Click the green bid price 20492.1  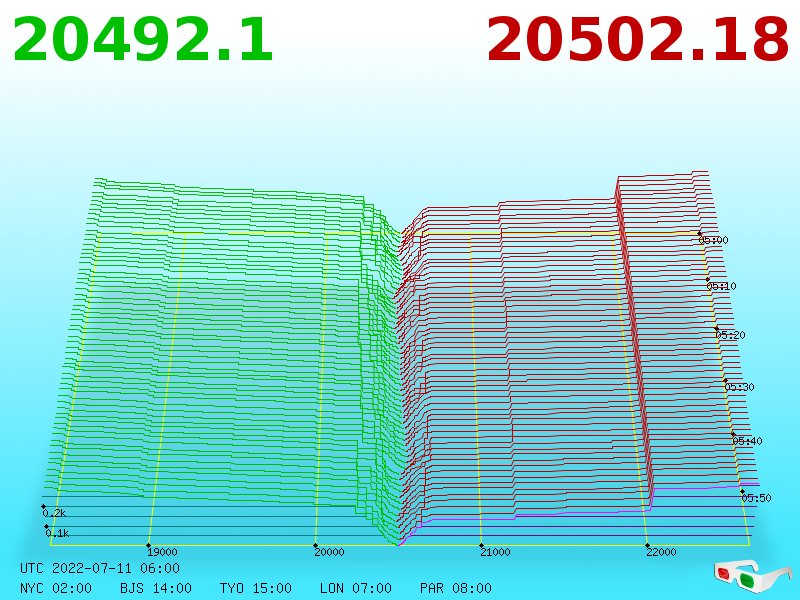(x=143, y=40)
